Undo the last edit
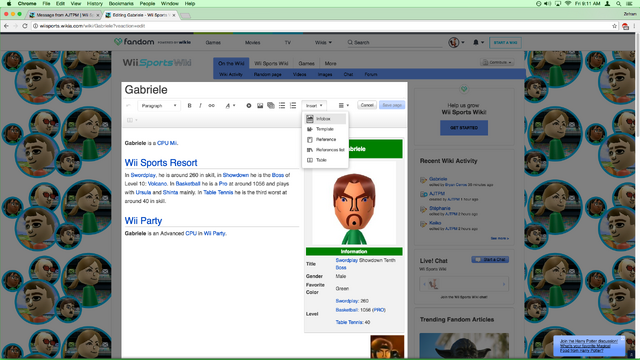Image resolution: width=640 pixels, height=360 pixels. [x=128, y=106]
